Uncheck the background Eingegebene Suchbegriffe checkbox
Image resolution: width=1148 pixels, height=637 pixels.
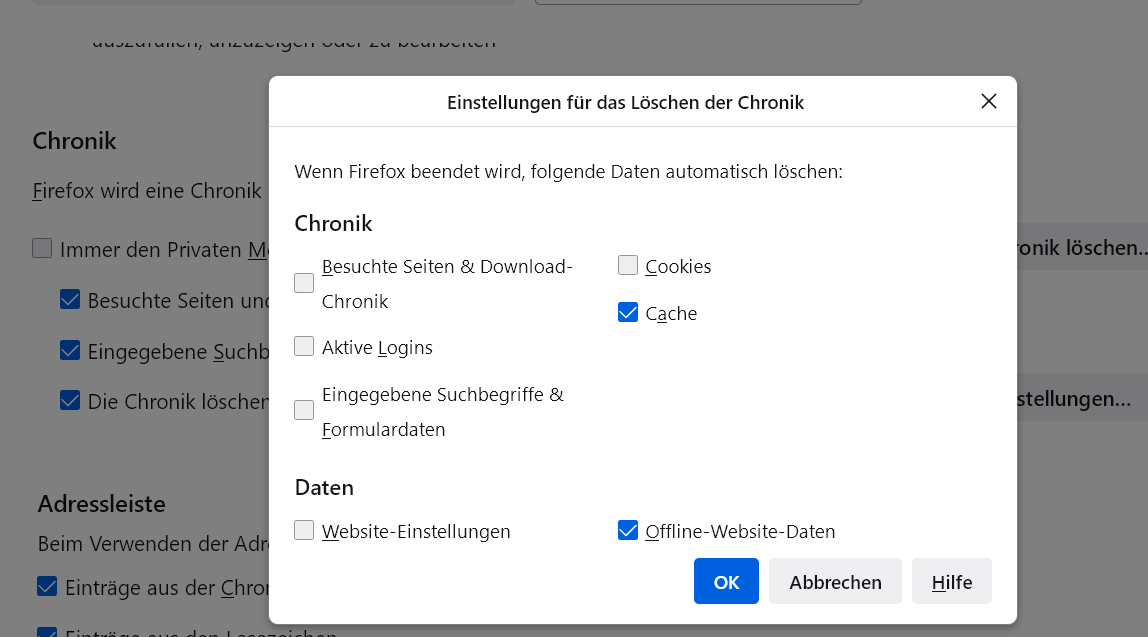point(70,351)
